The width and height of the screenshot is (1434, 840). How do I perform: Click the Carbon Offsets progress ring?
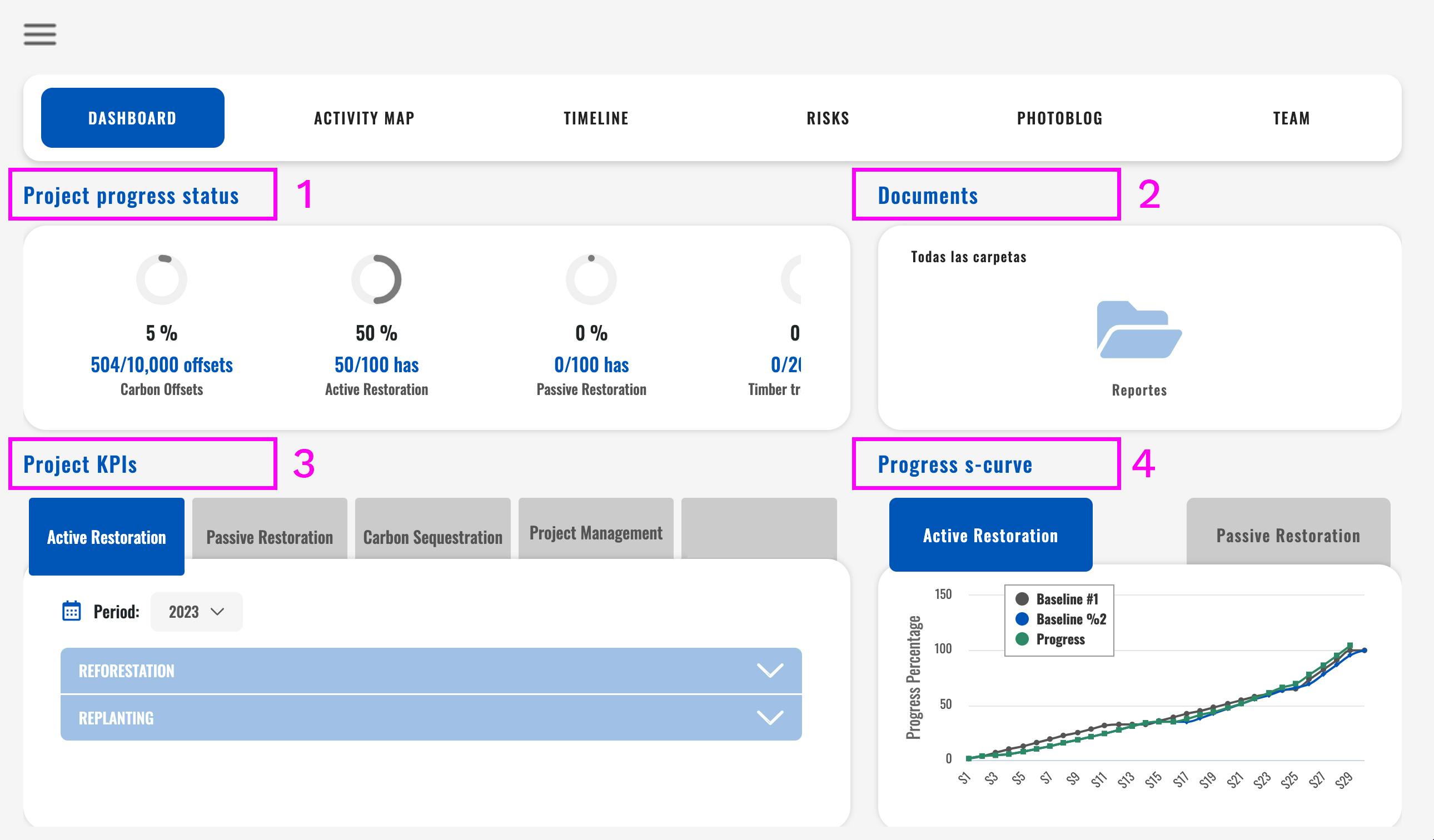(162, 279)
